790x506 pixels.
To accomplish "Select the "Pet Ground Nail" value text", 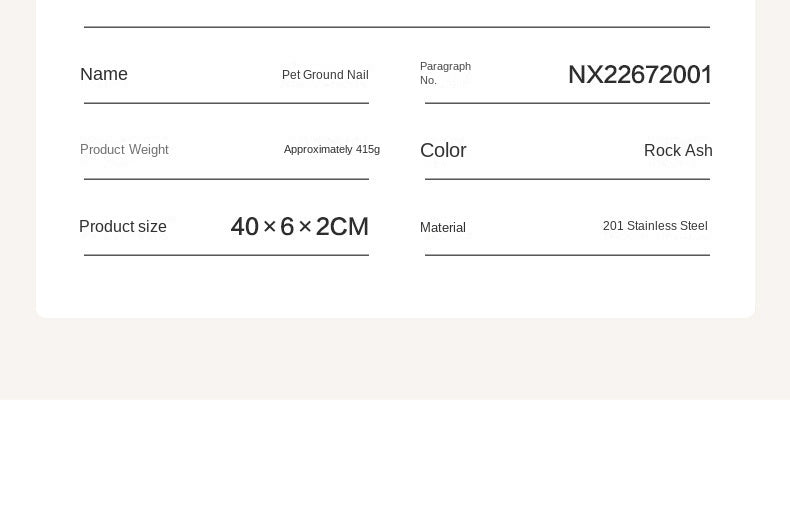I will (325, 75).
